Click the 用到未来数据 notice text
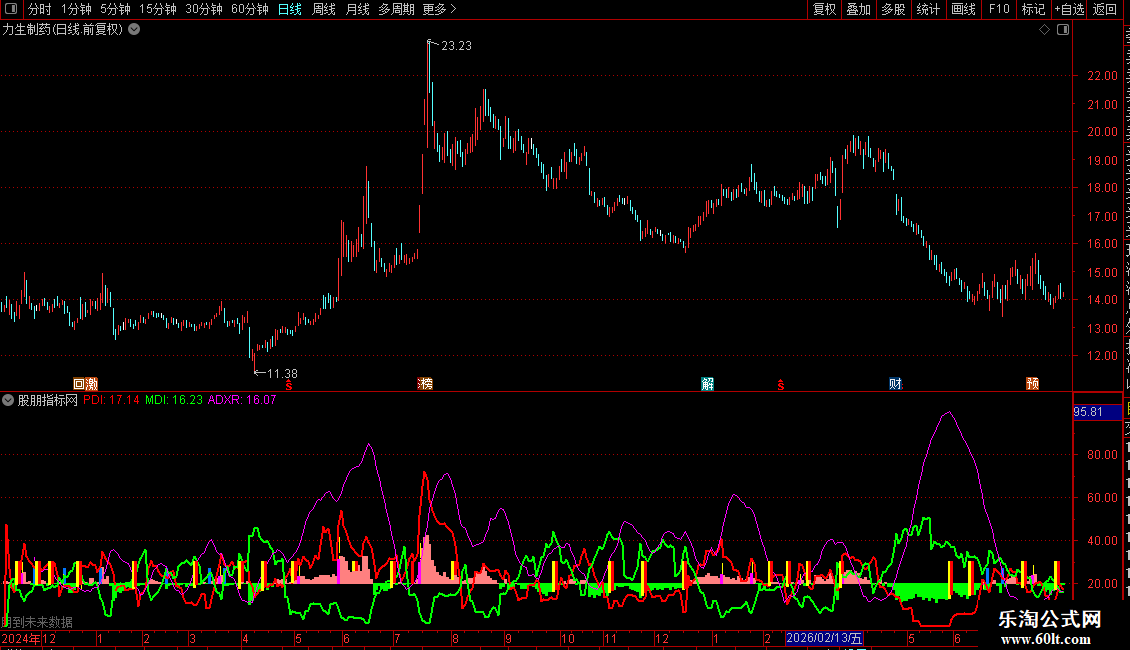 tap(37, 622)
